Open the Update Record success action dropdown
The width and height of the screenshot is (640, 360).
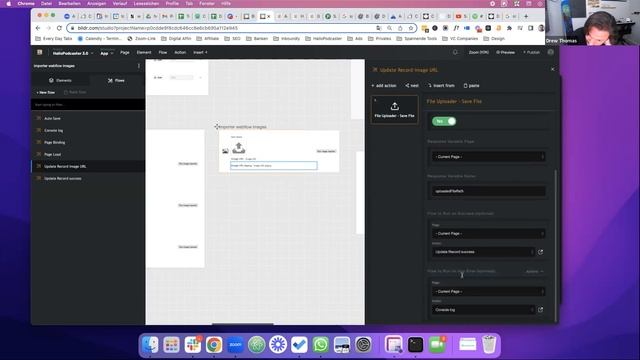pos(483,252)
